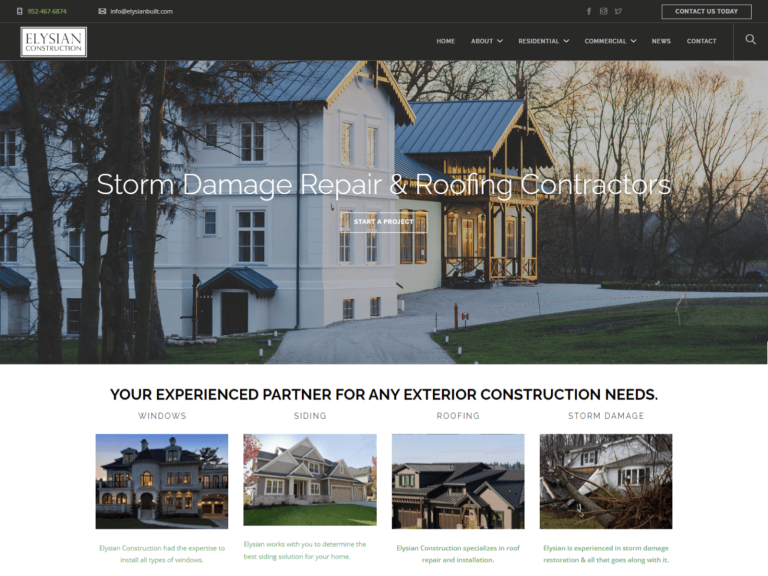Viewport: 768px width, 576px height.
Task: Call phone number 952-467-6874 link
Action: click(x=47, y=11)
